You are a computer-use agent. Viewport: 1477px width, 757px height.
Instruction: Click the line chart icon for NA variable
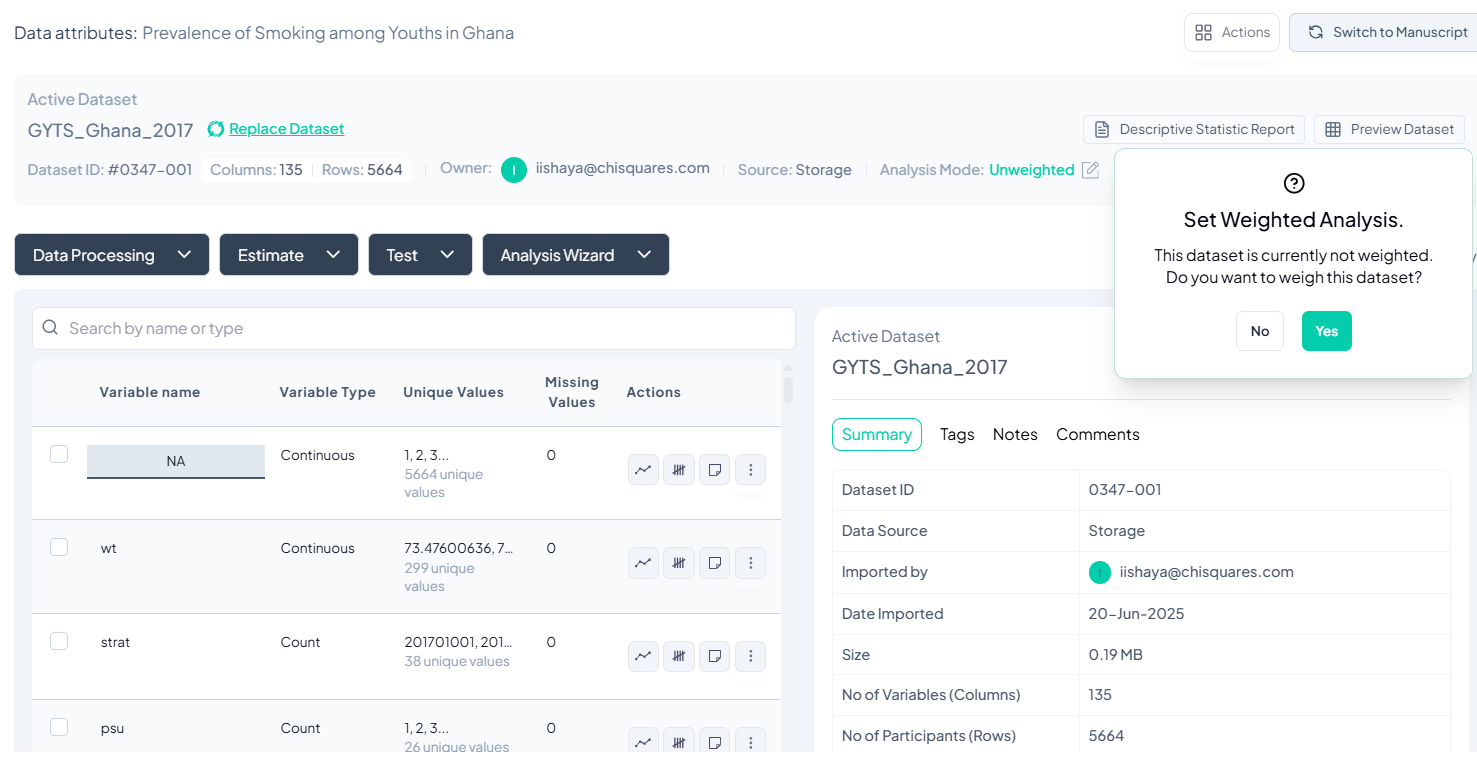(x=643, y=469)
